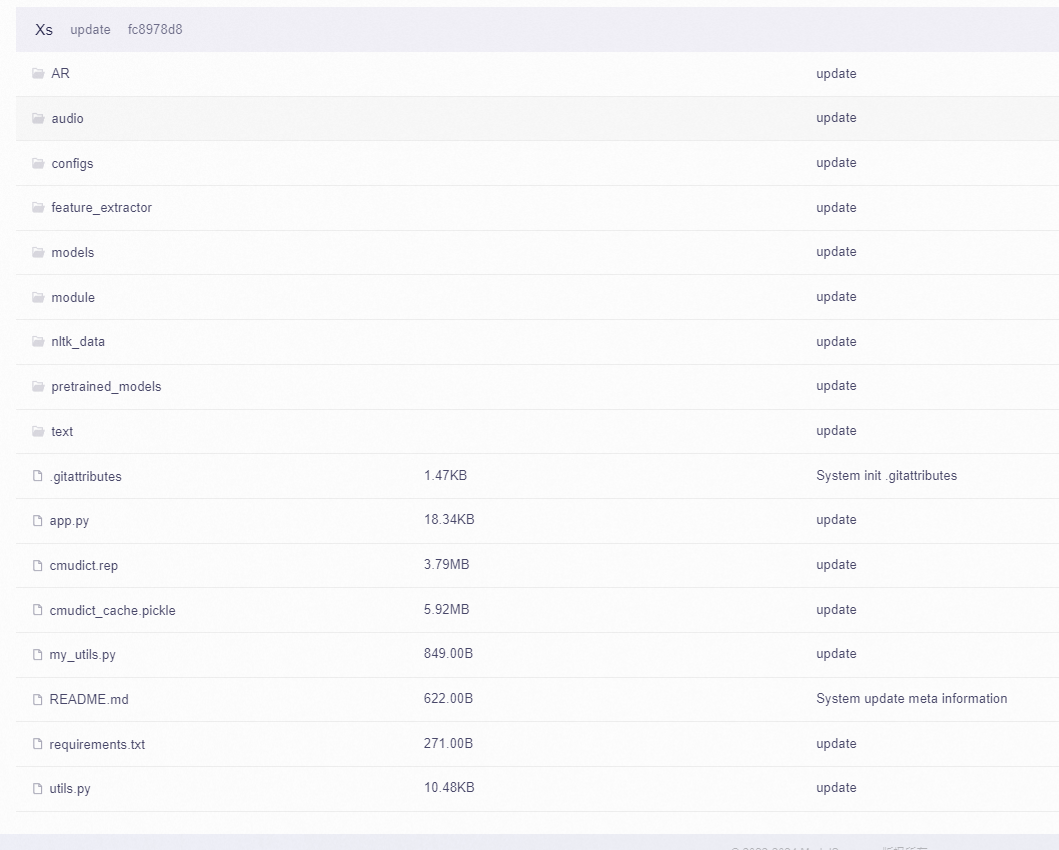This screenshot has height=850, width=1059.
Task: Open requirements.txt file
Action: coord(97,745)
